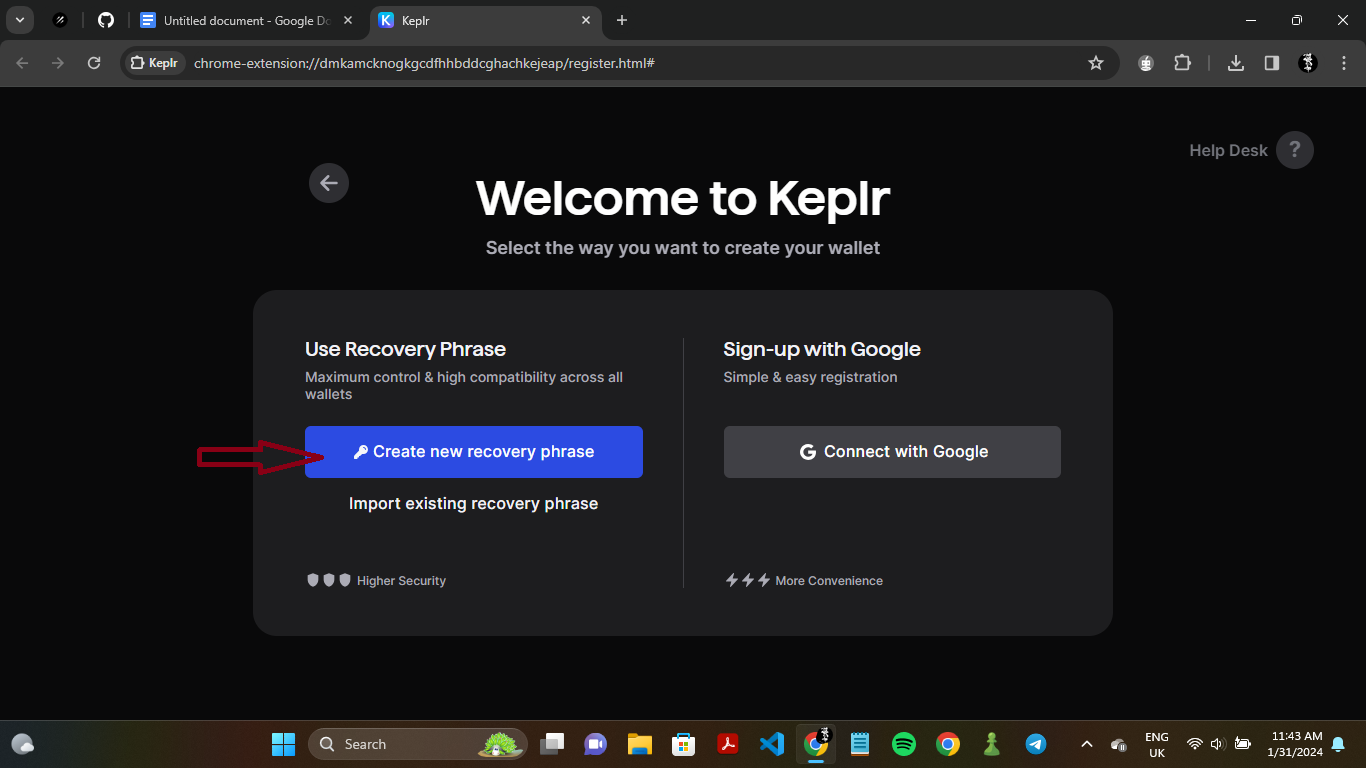Click the Keplr extension chip in address bar
The image size is (1366, 768).
(155, 63)
